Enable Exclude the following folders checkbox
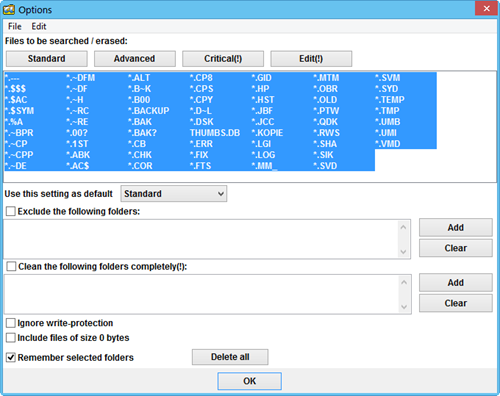The image size is (500, 396). [x=11, y=211]
